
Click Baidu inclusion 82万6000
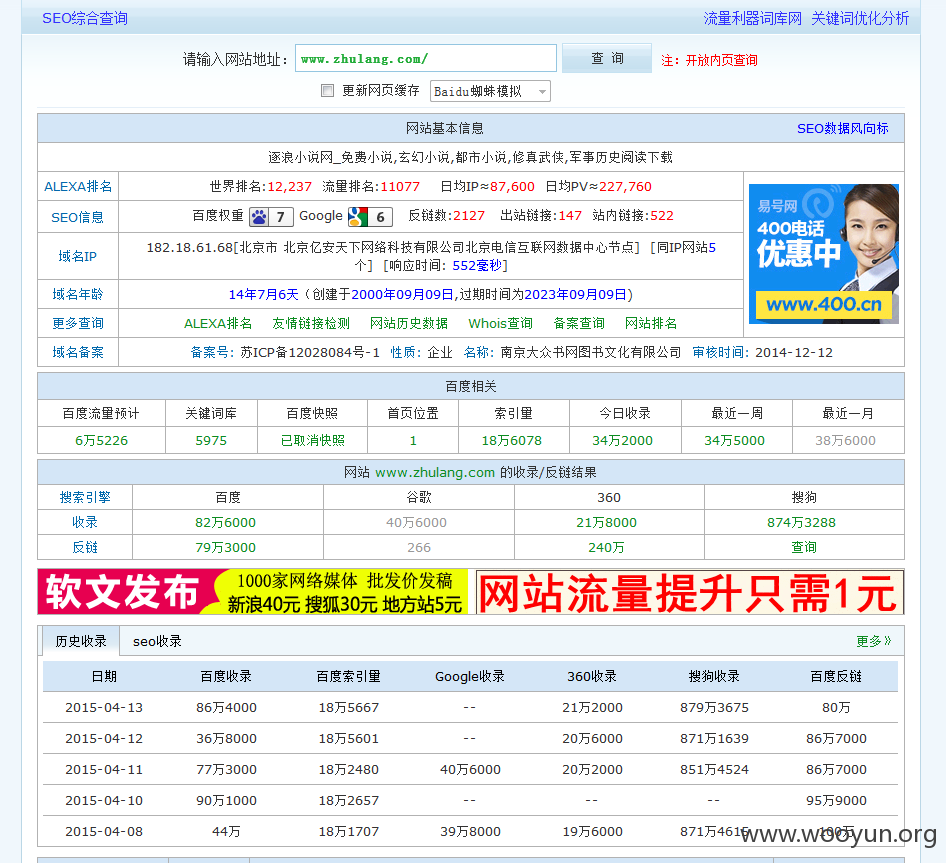[226, 523]
